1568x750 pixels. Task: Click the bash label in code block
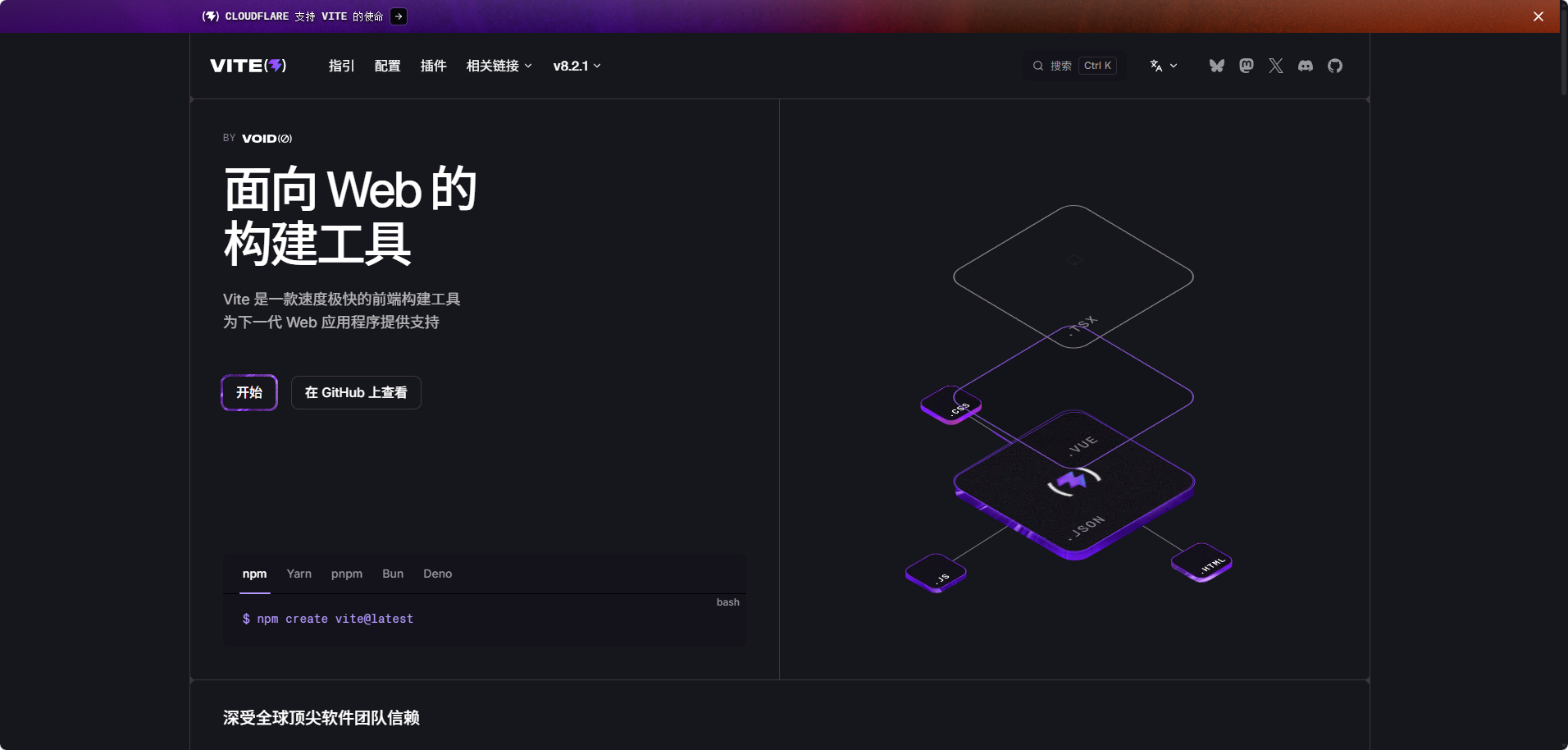(728, 602)
